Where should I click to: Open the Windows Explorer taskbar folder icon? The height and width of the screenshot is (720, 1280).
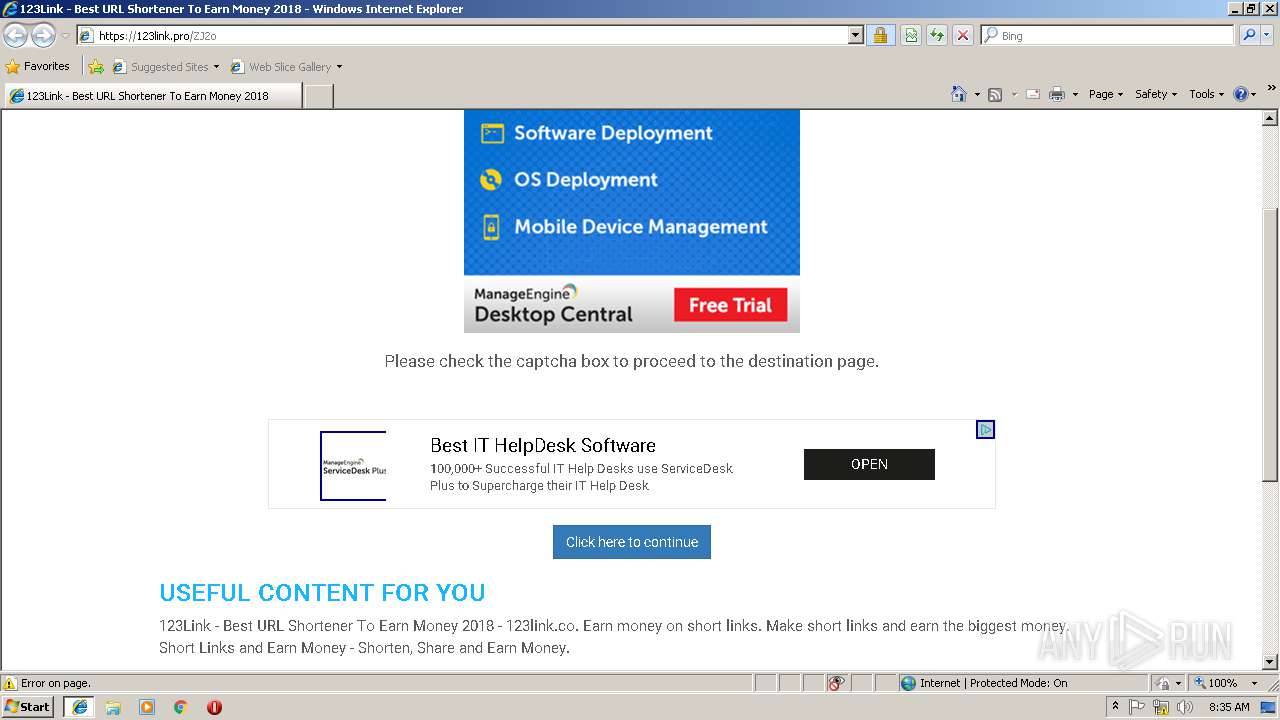tap(113, 707)
